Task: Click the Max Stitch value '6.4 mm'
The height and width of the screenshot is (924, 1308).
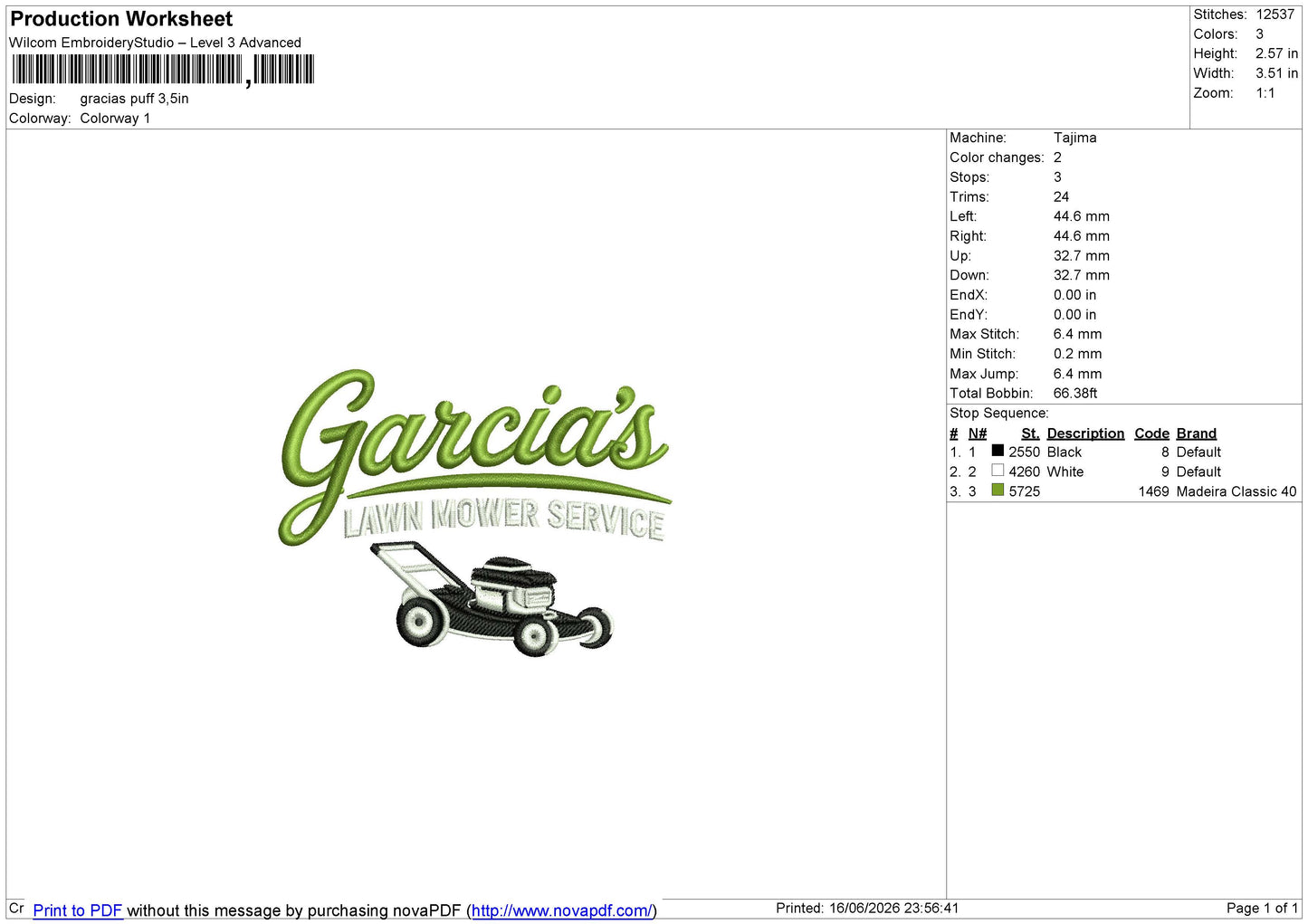Action: pos(1077,334)
